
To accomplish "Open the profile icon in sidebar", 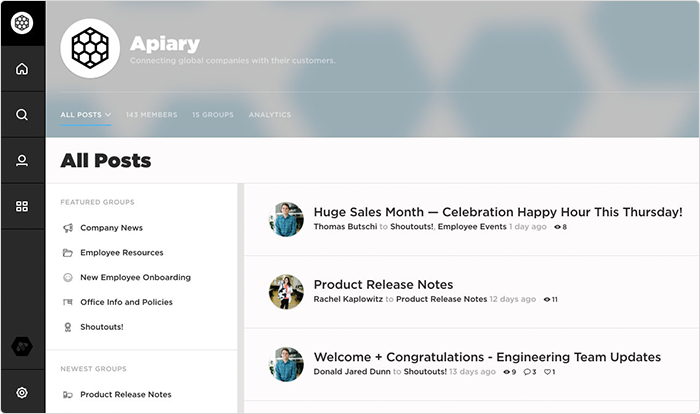I will [22, 161].
